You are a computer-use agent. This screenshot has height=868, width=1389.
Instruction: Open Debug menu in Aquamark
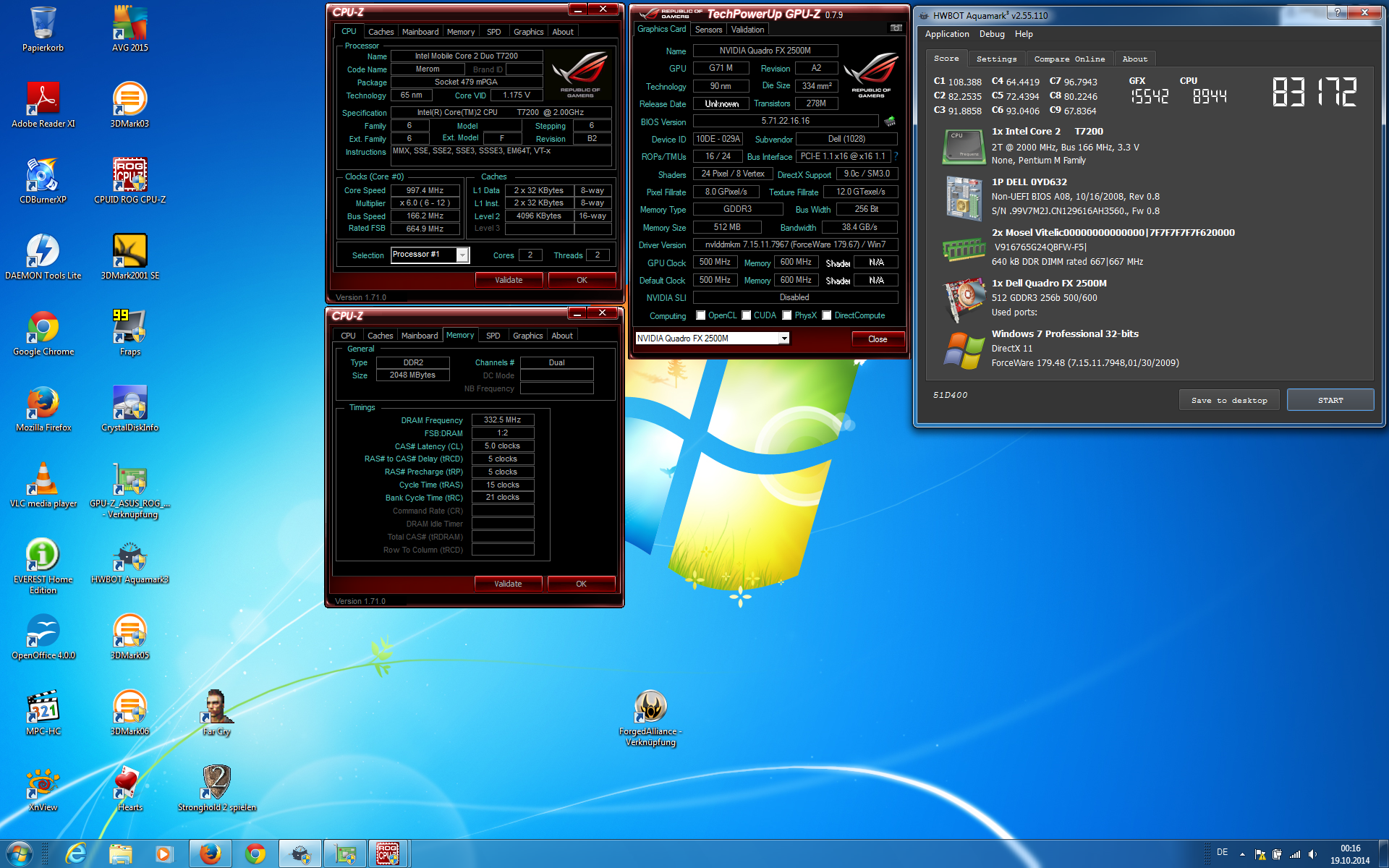992,34
